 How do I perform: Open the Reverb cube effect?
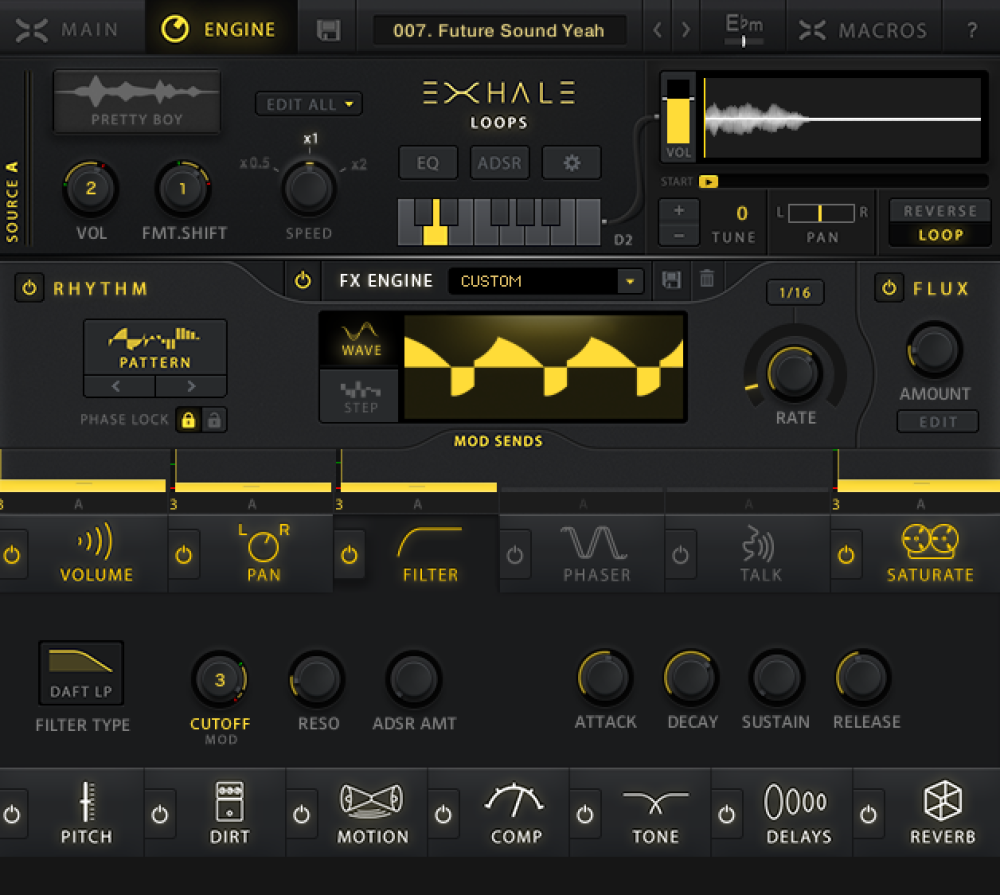tap(942, 813)
